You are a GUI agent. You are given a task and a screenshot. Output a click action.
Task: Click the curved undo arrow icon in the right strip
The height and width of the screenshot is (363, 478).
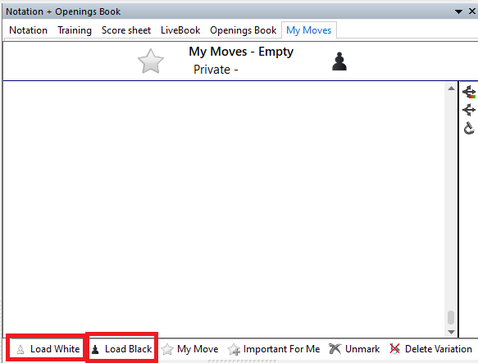(x=469, y=128)
